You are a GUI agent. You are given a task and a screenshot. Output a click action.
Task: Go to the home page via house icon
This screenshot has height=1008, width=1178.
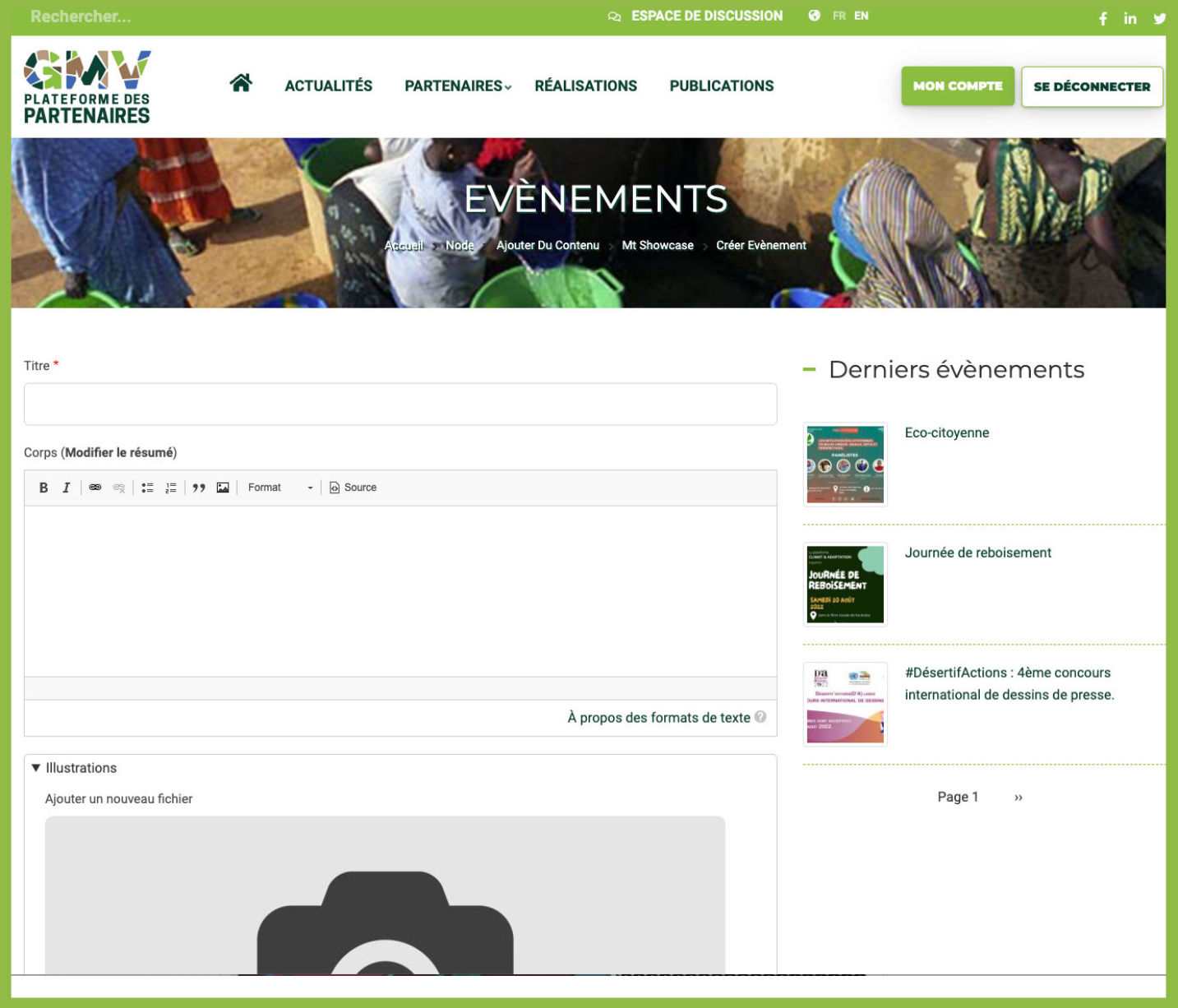tap(241, 83)
